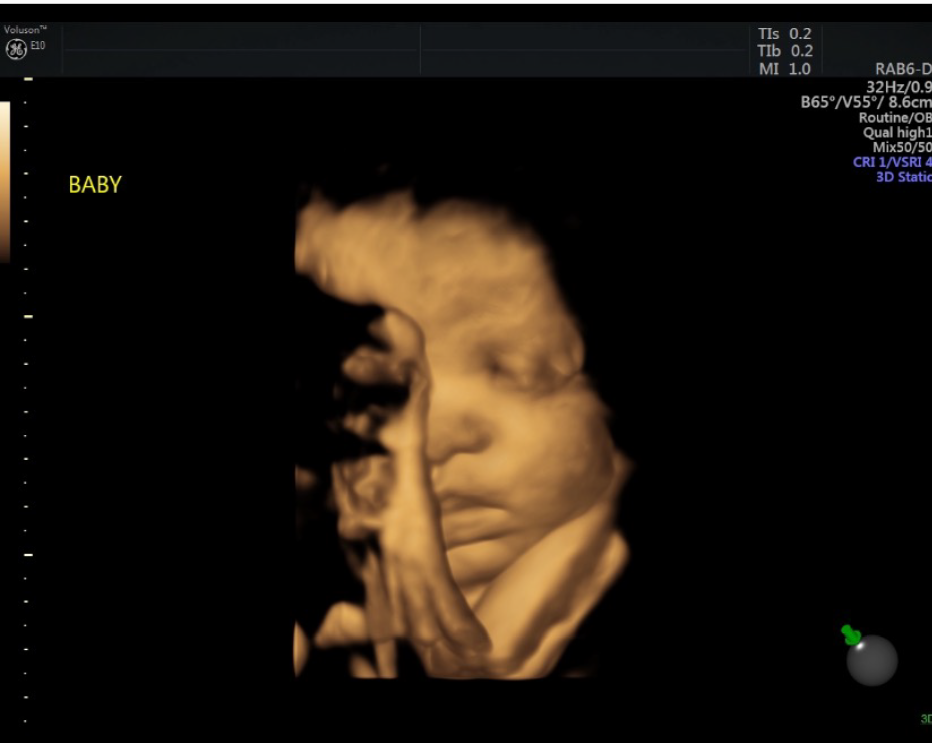Click the Mix50/50 render mix setting
932x743 pixels.
pyautogui.click(x=902, y=148)
